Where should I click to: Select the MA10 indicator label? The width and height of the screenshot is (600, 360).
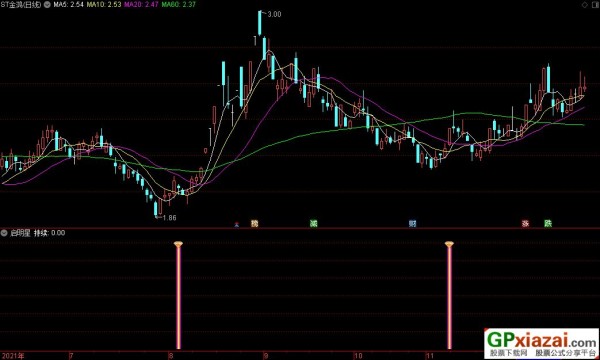(104, 5)
